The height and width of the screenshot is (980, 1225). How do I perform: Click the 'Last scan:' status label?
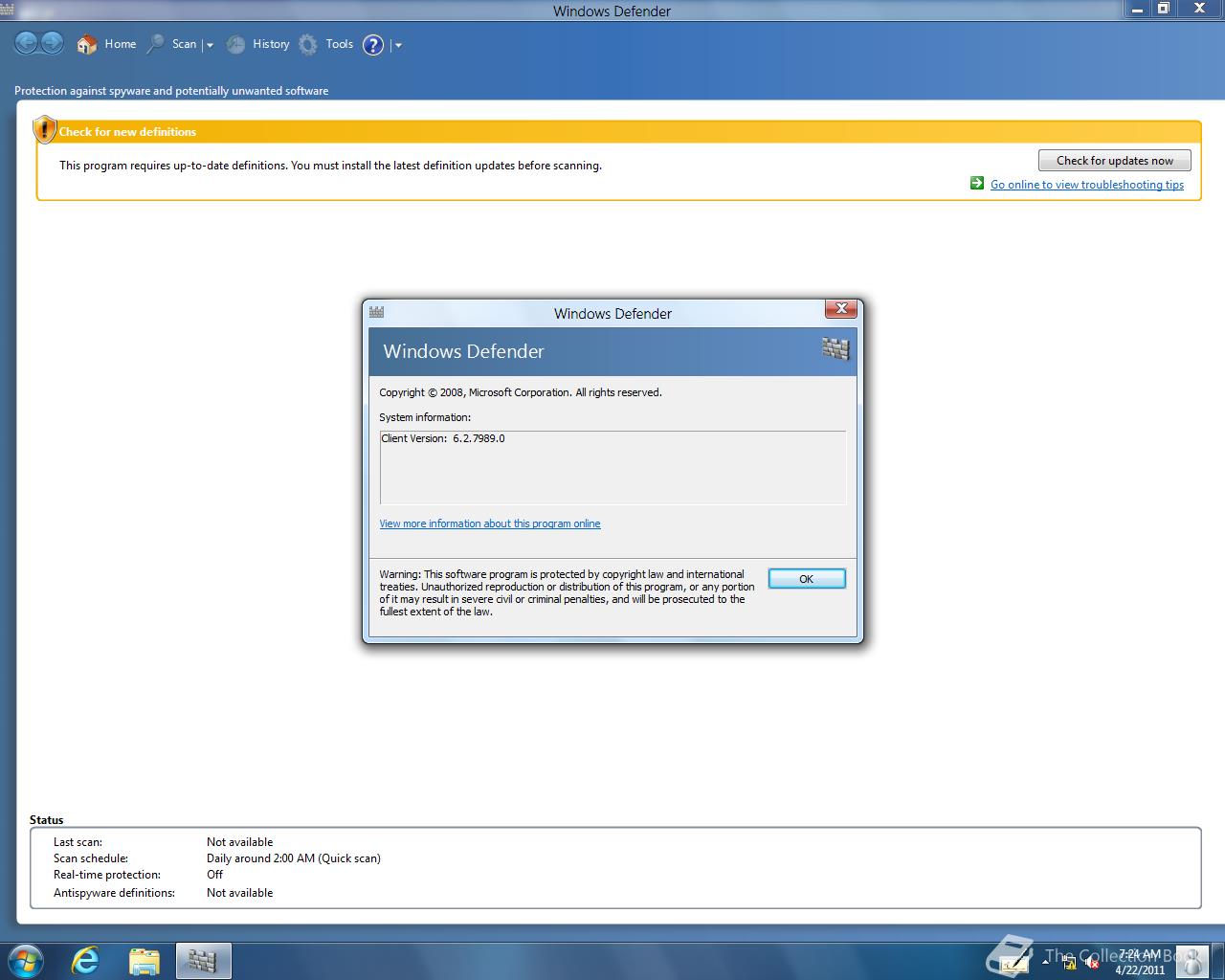[x=78, y=842]
